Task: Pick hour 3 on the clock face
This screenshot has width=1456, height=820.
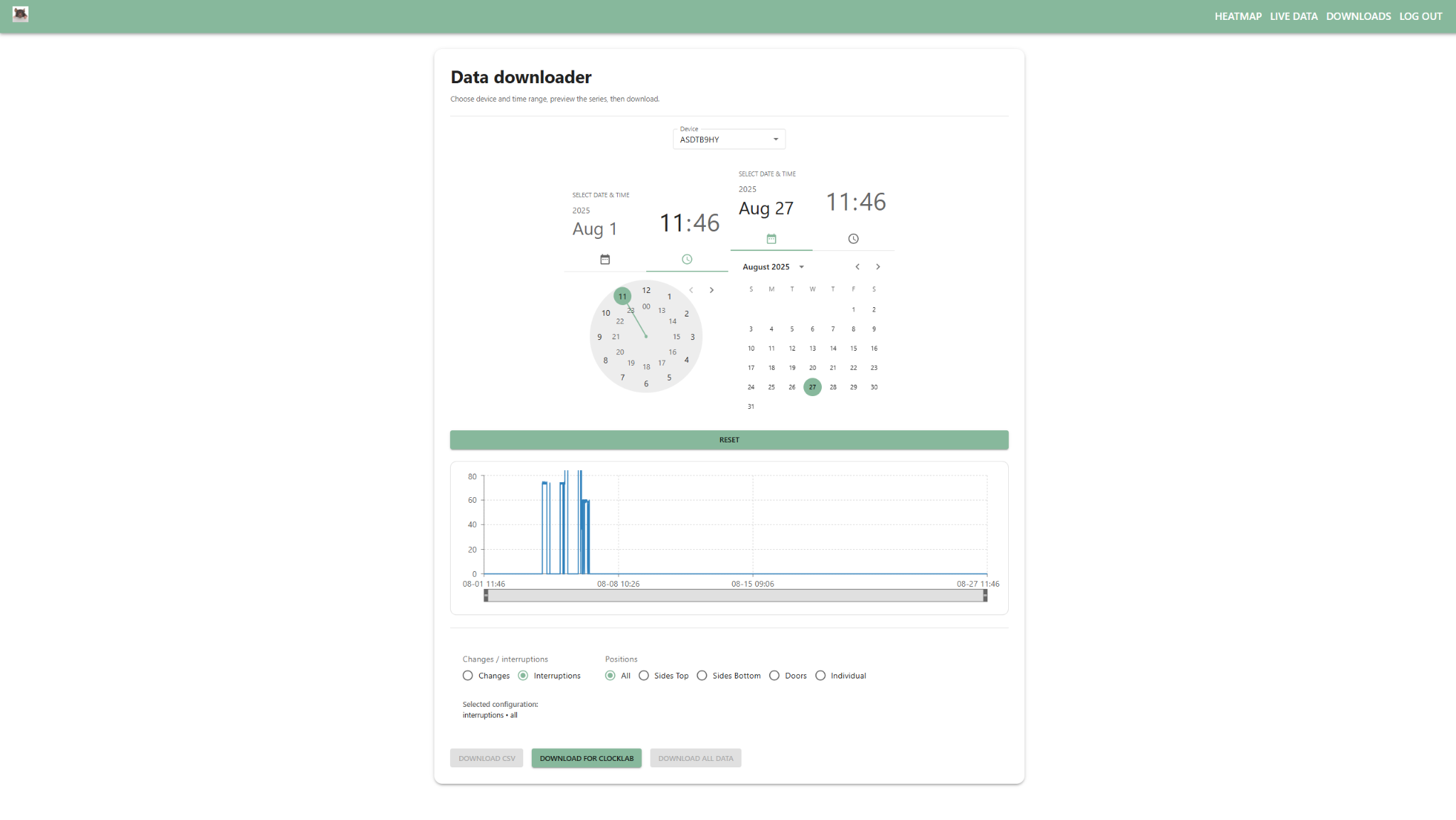Action: [692, 337]
